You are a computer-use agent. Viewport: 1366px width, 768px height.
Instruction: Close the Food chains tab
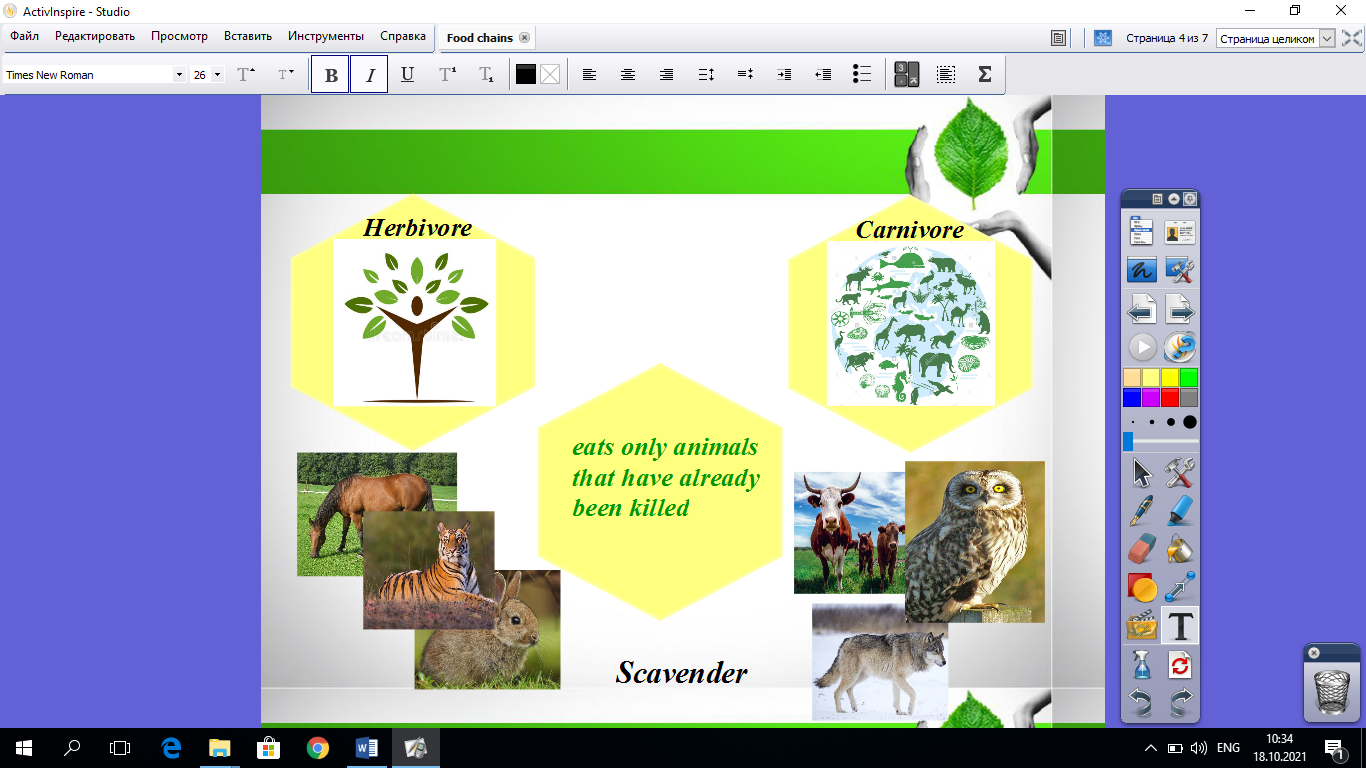(524, 38)
